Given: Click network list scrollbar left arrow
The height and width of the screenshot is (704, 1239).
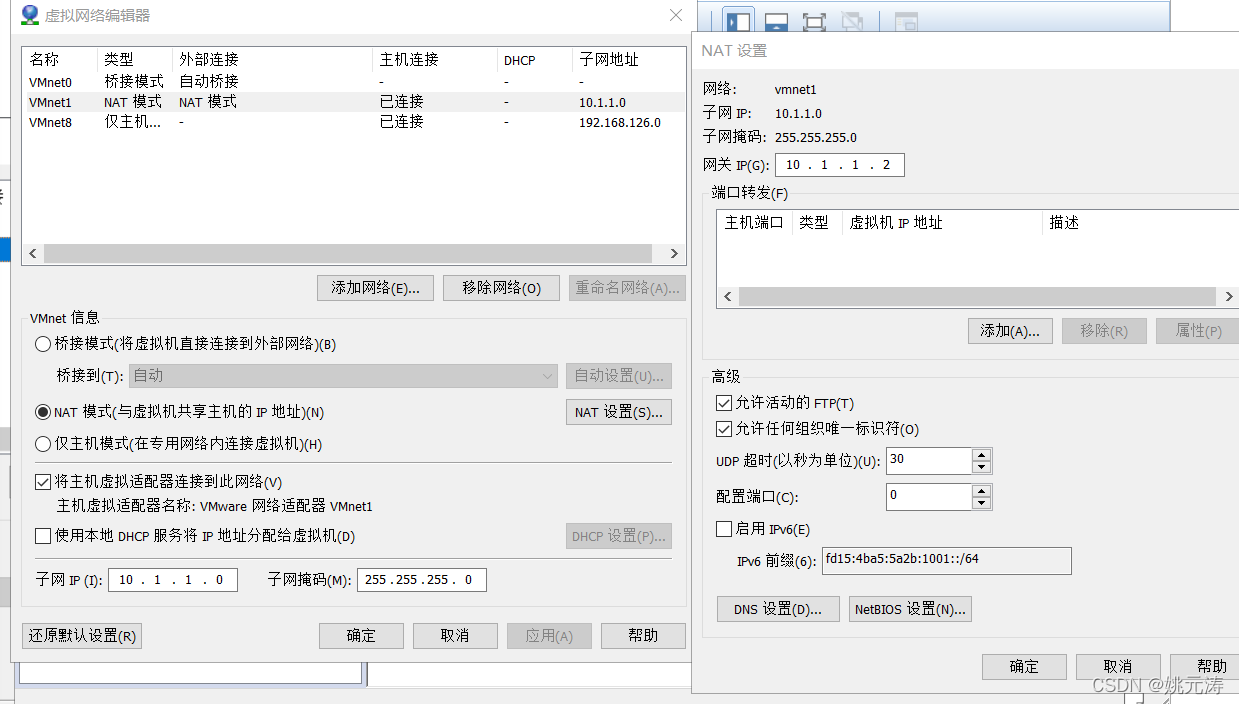Looking at the screenshot, I should click(x=33, y=254).
